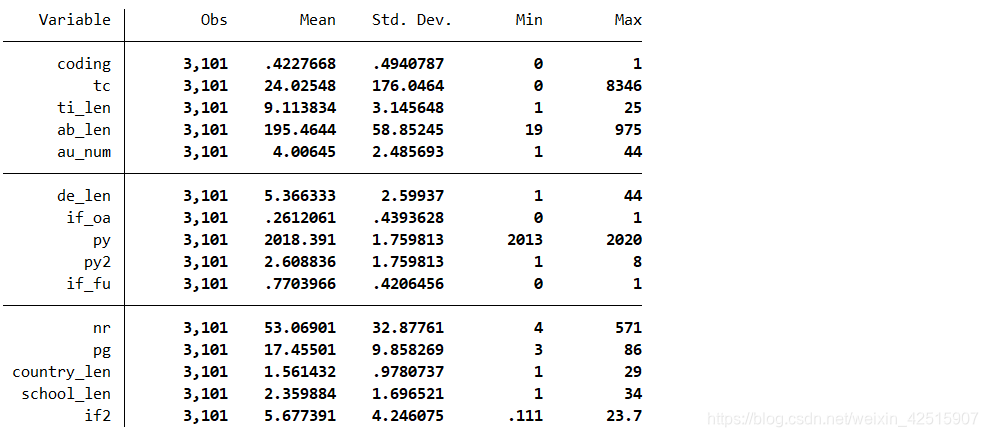Click the py max value 2020

pyautogui.click(x=624, y=241)
